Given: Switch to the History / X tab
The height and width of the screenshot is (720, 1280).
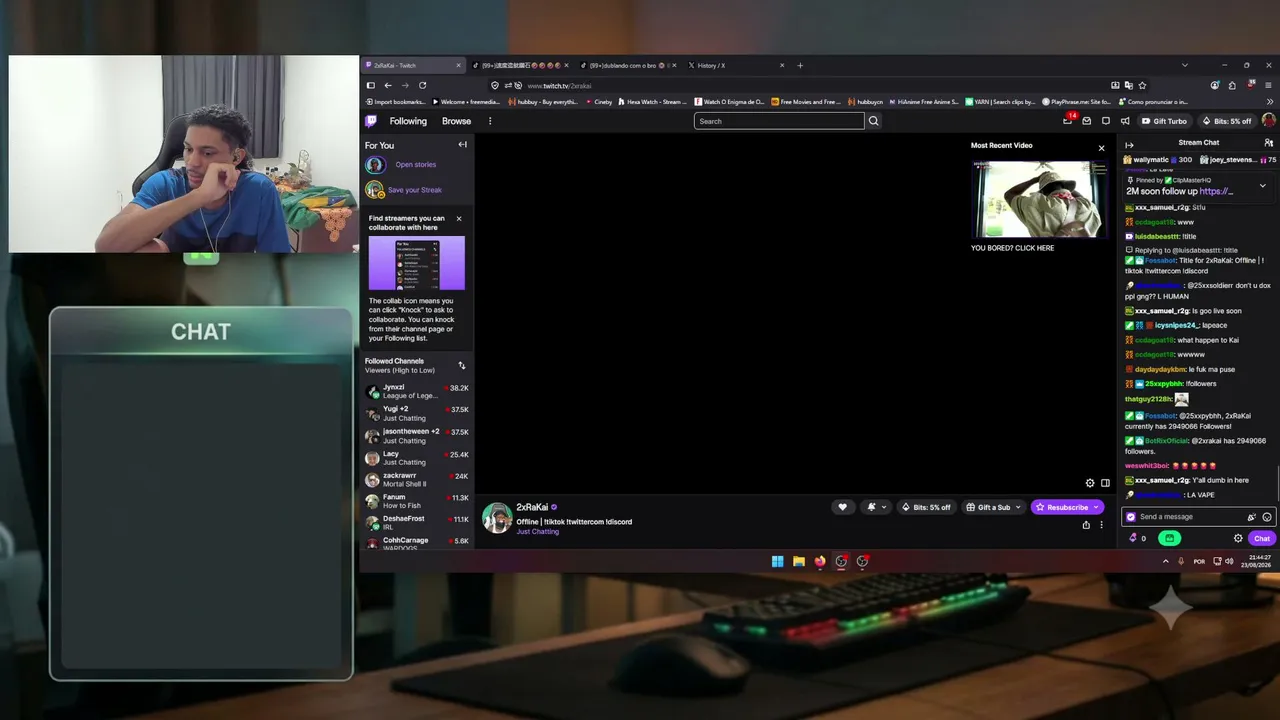Looking at the screenshot, I should click(x=736, y=65).
